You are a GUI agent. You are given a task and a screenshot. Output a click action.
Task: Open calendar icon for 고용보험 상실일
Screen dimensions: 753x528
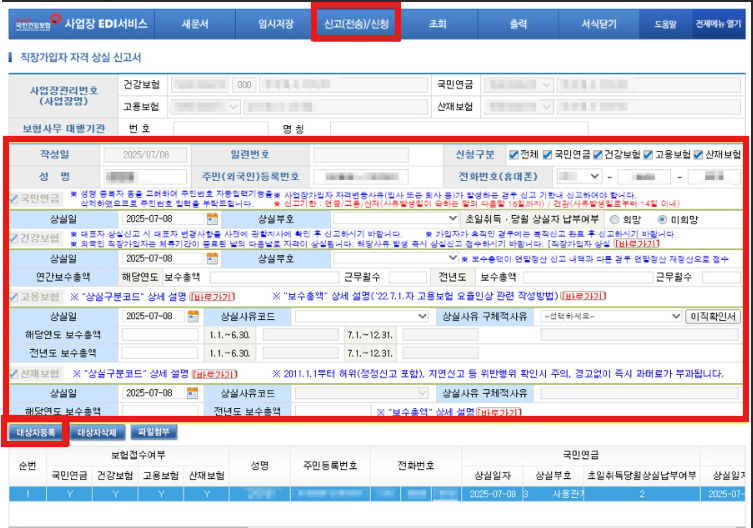[193, 316]
